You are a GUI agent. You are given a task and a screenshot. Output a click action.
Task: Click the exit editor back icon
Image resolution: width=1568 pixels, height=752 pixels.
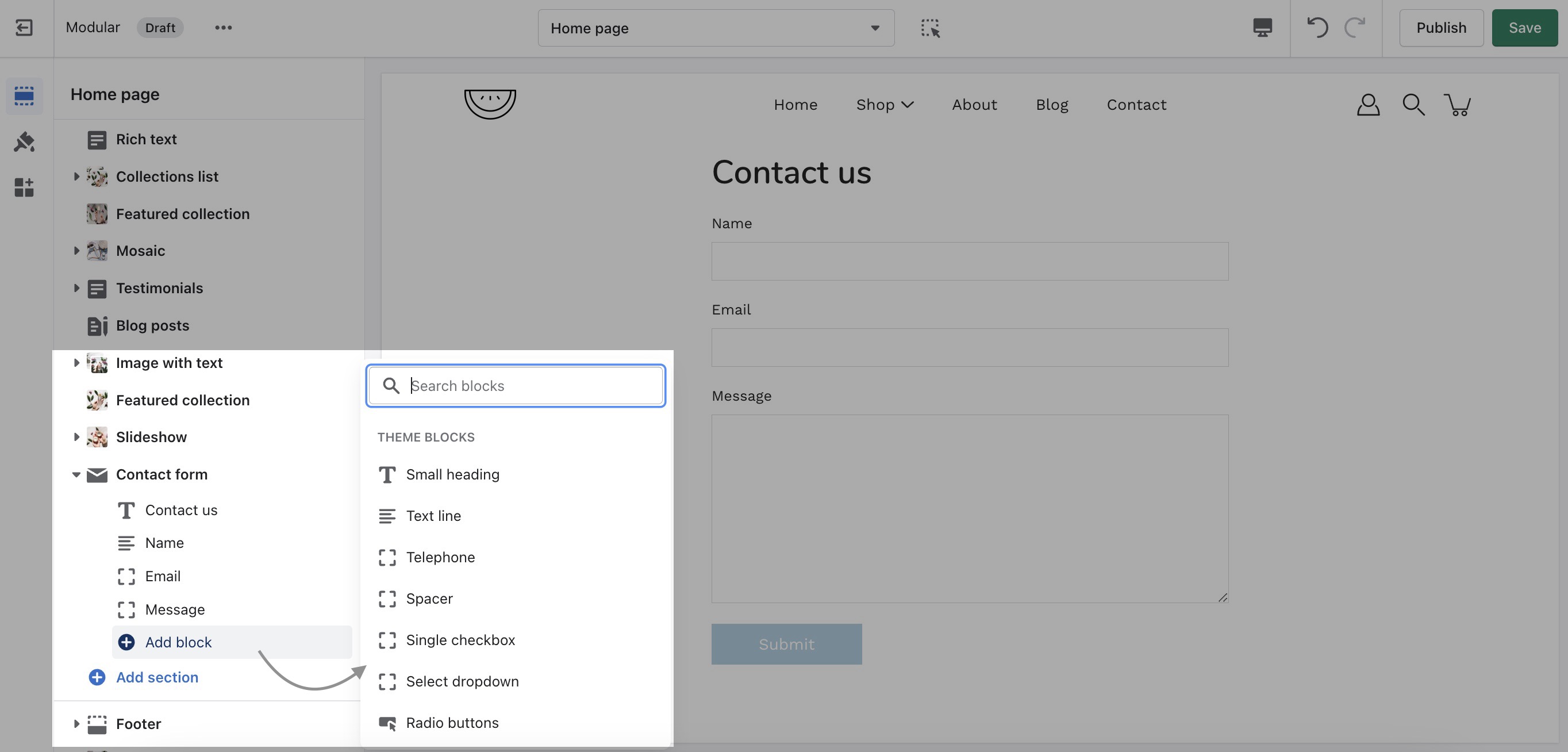pyautogui.click(x=24, y=28)
